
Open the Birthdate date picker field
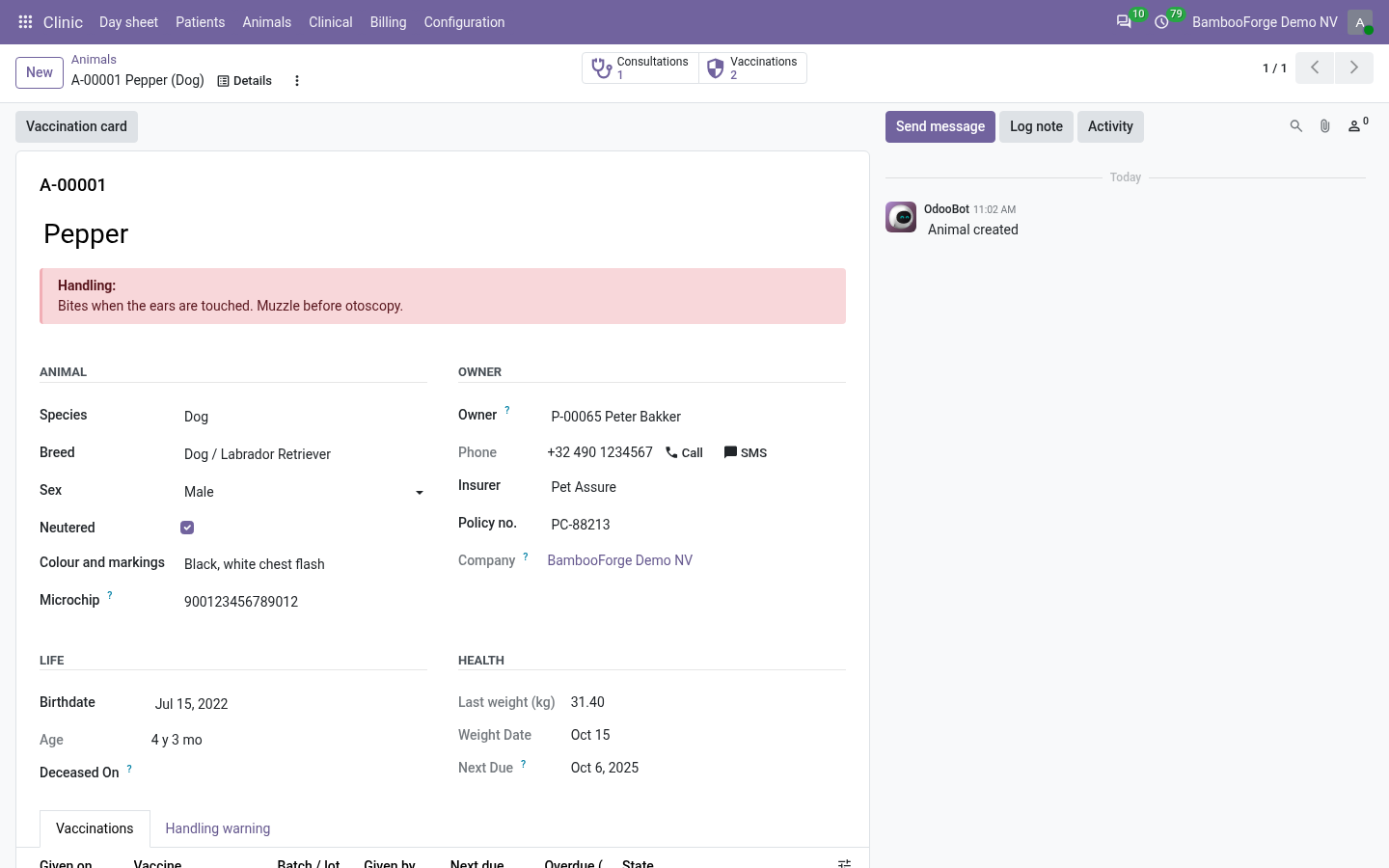click(289, 704)
